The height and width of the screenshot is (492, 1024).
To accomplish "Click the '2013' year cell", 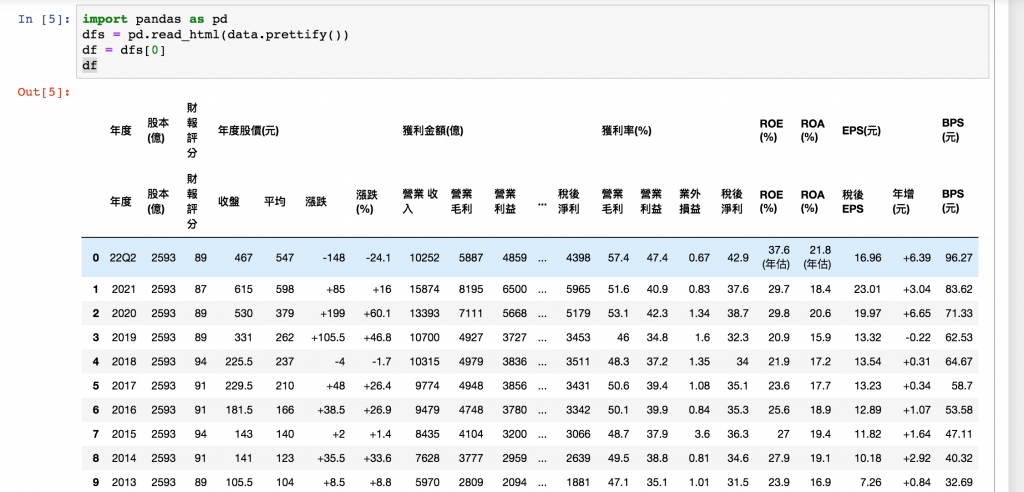I will coord(123,482).
